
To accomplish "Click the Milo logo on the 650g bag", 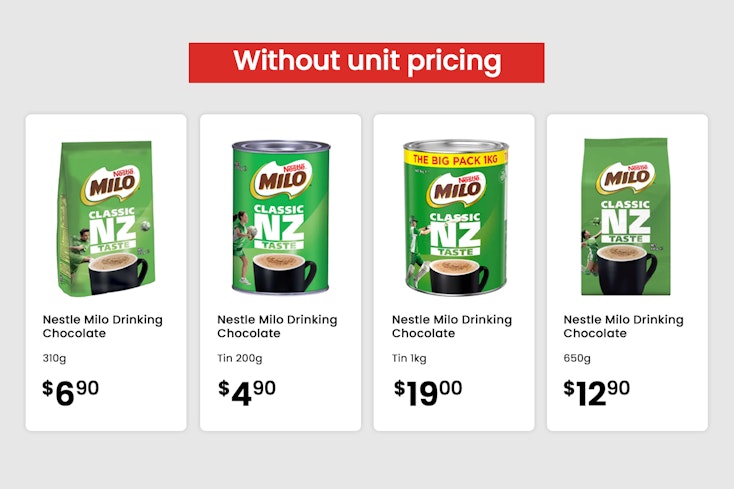I will pos(626,178).
